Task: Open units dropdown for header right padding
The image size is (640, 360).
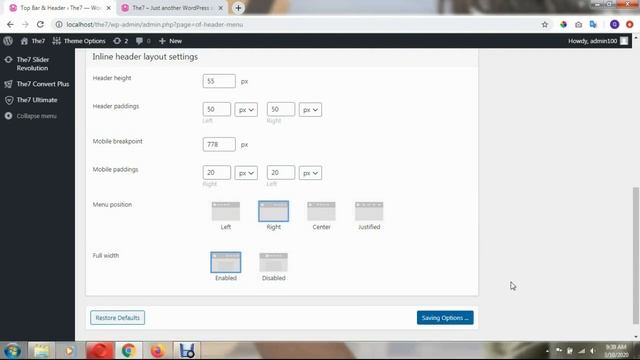Action: [310, 109]
